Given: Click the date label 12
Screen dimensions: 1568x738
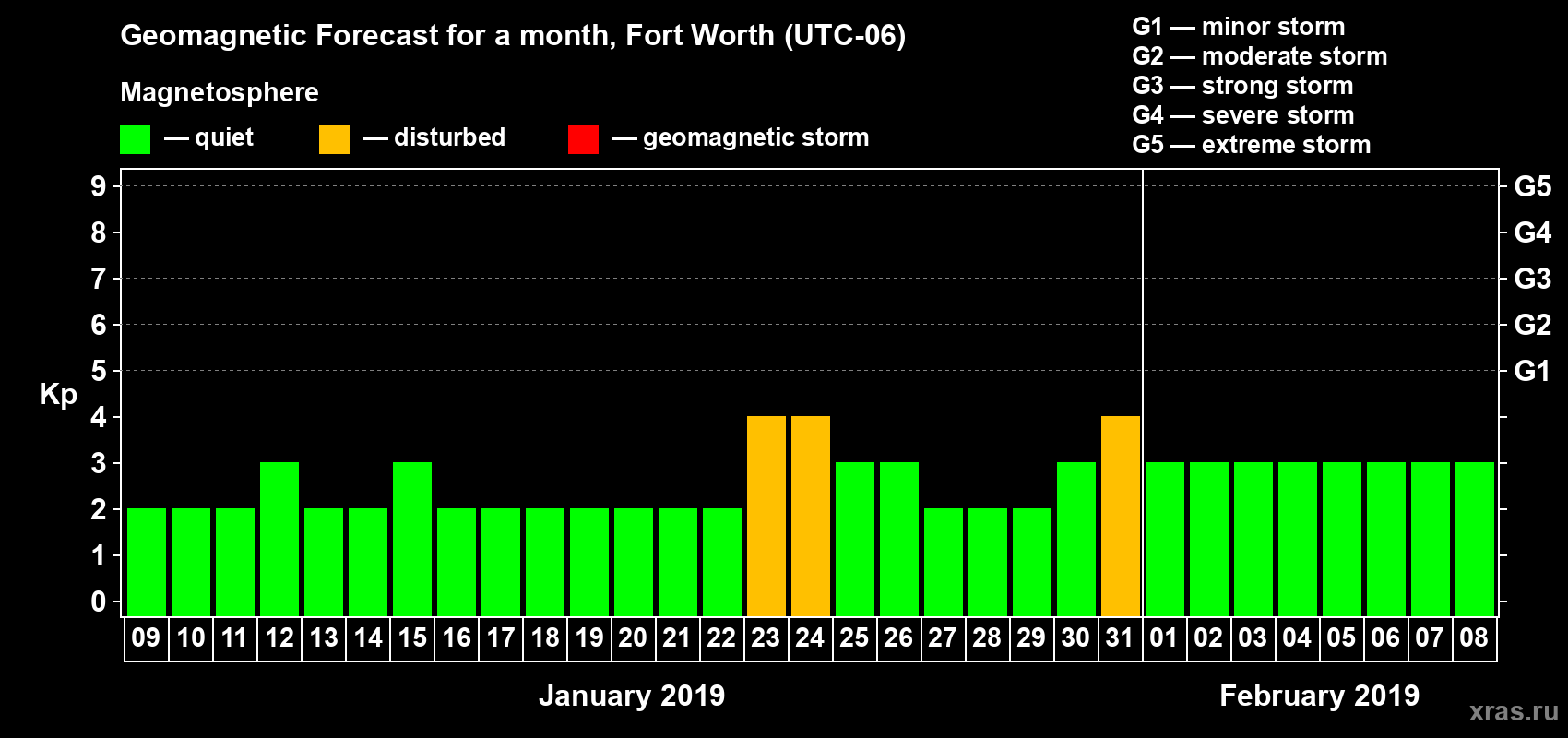Looking at the screenshot, I should click(x=279, y=637).
